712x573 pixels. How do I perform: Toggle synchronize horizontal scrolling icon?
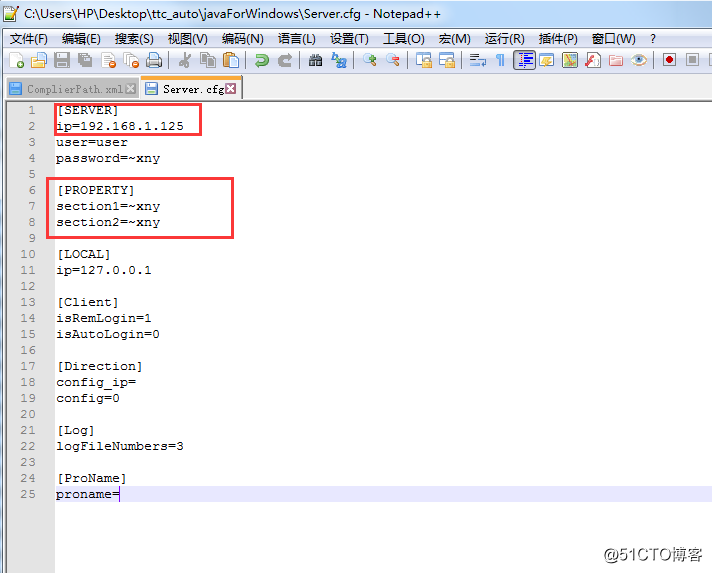click(447, 60)
